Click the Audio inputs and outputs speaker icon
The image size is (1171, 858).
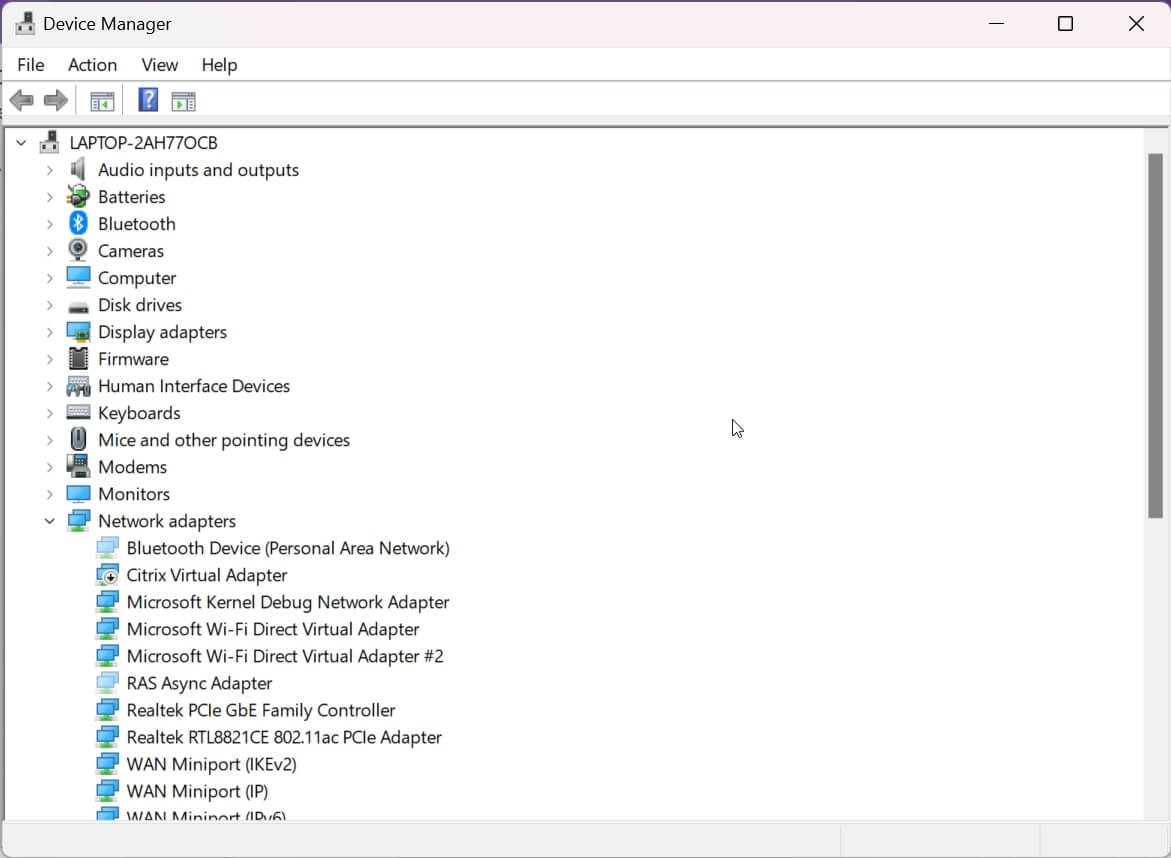click(x=78, y=170)
